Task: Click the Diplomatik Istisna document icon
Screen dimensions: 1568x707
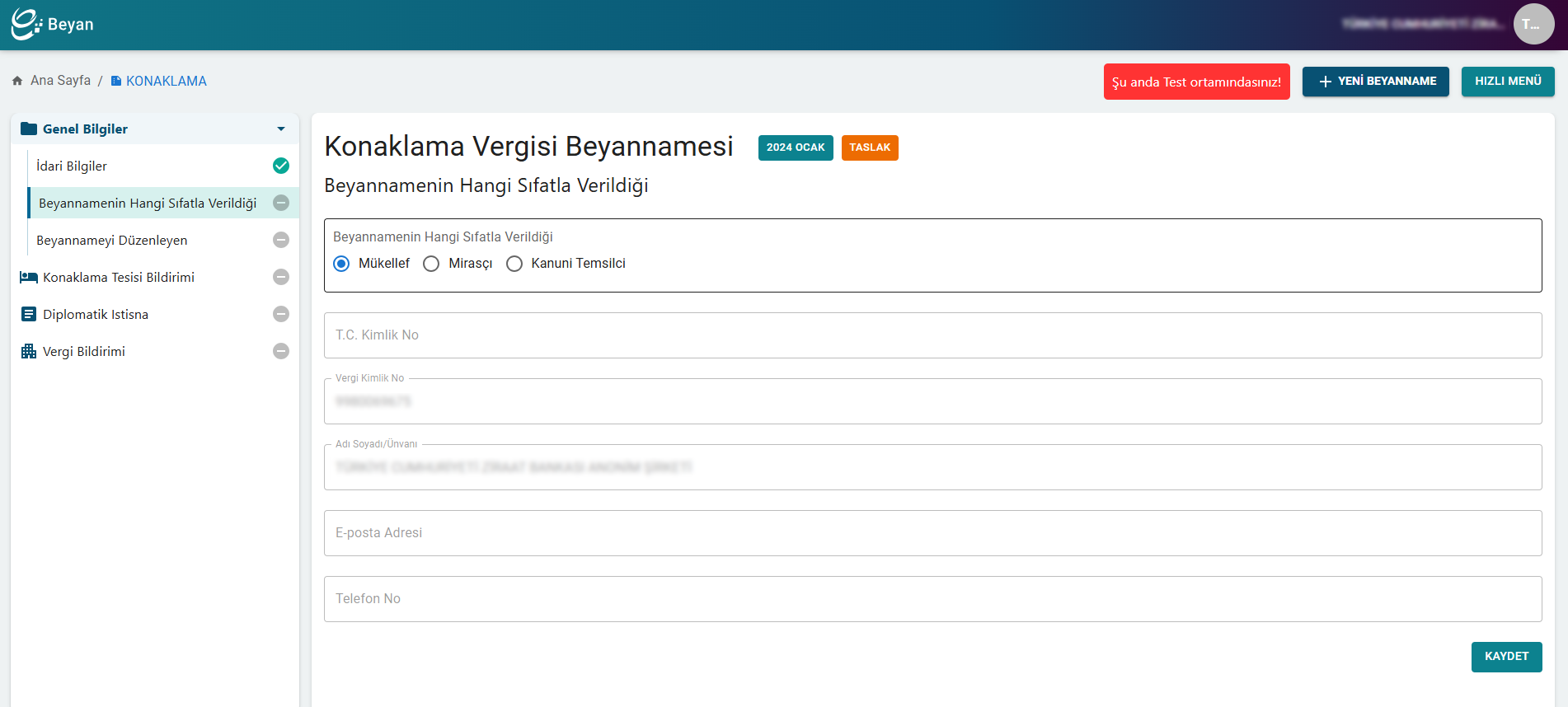Action: (29, 314)
